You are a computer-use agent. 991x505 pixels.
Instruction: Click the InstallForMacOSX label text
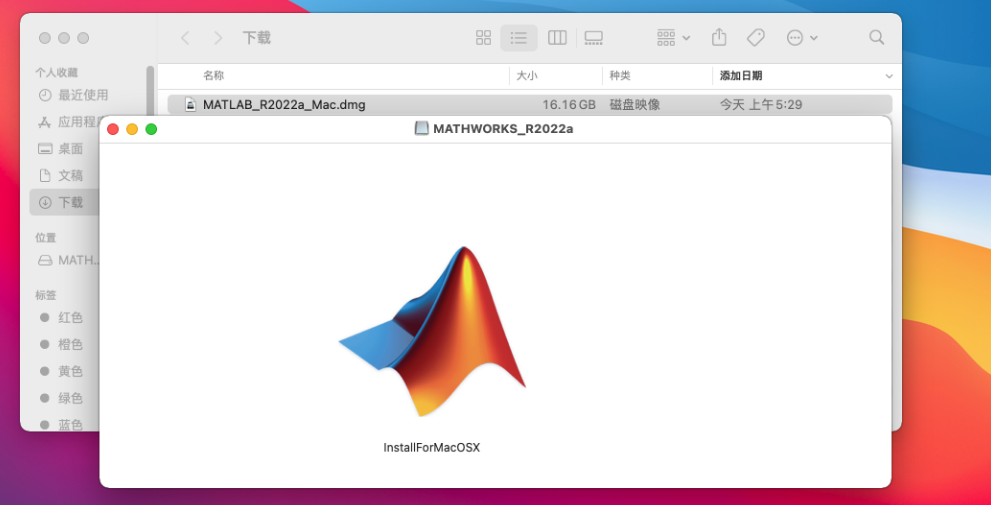click(432, 447)
